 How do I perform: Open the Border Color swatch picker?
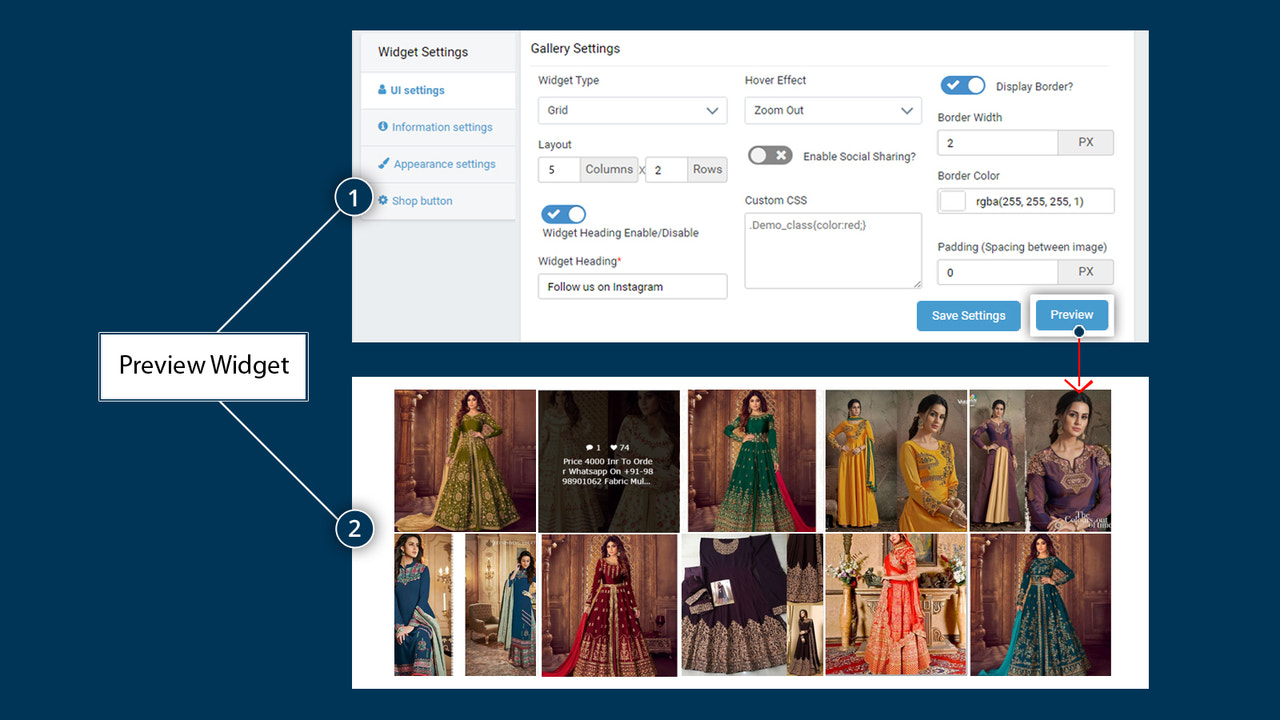point(952,200)
